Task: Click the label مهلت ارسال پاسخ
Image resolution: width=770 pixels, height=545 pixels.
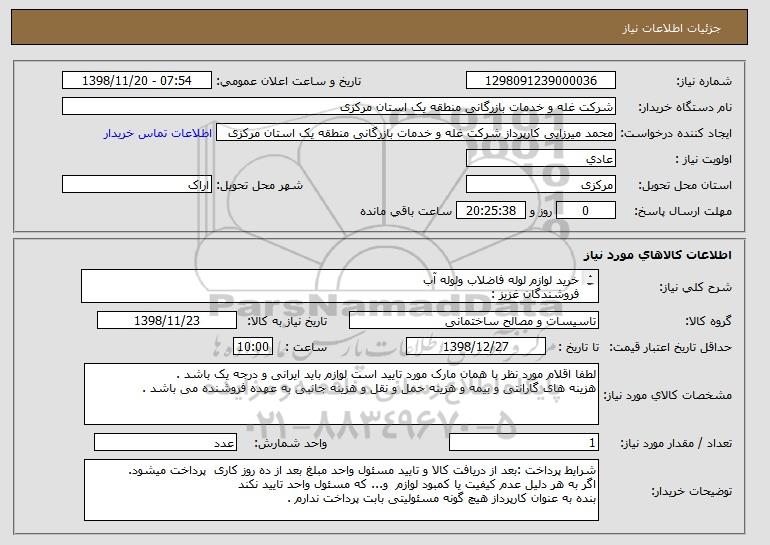Action: click(x=683, y=211)
